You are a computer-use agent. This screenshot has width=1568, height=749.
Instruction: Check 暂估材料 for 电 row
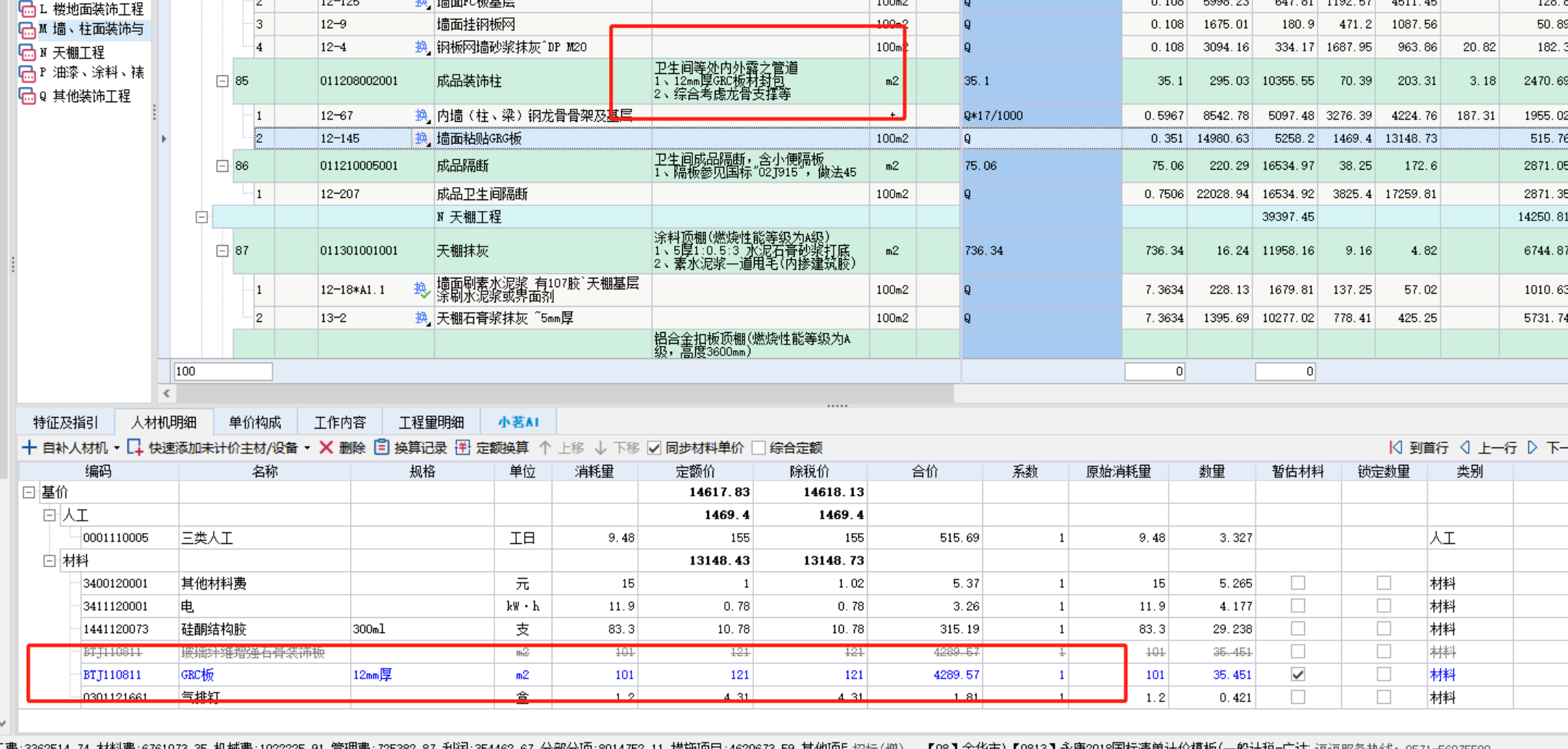(1298, 605)
